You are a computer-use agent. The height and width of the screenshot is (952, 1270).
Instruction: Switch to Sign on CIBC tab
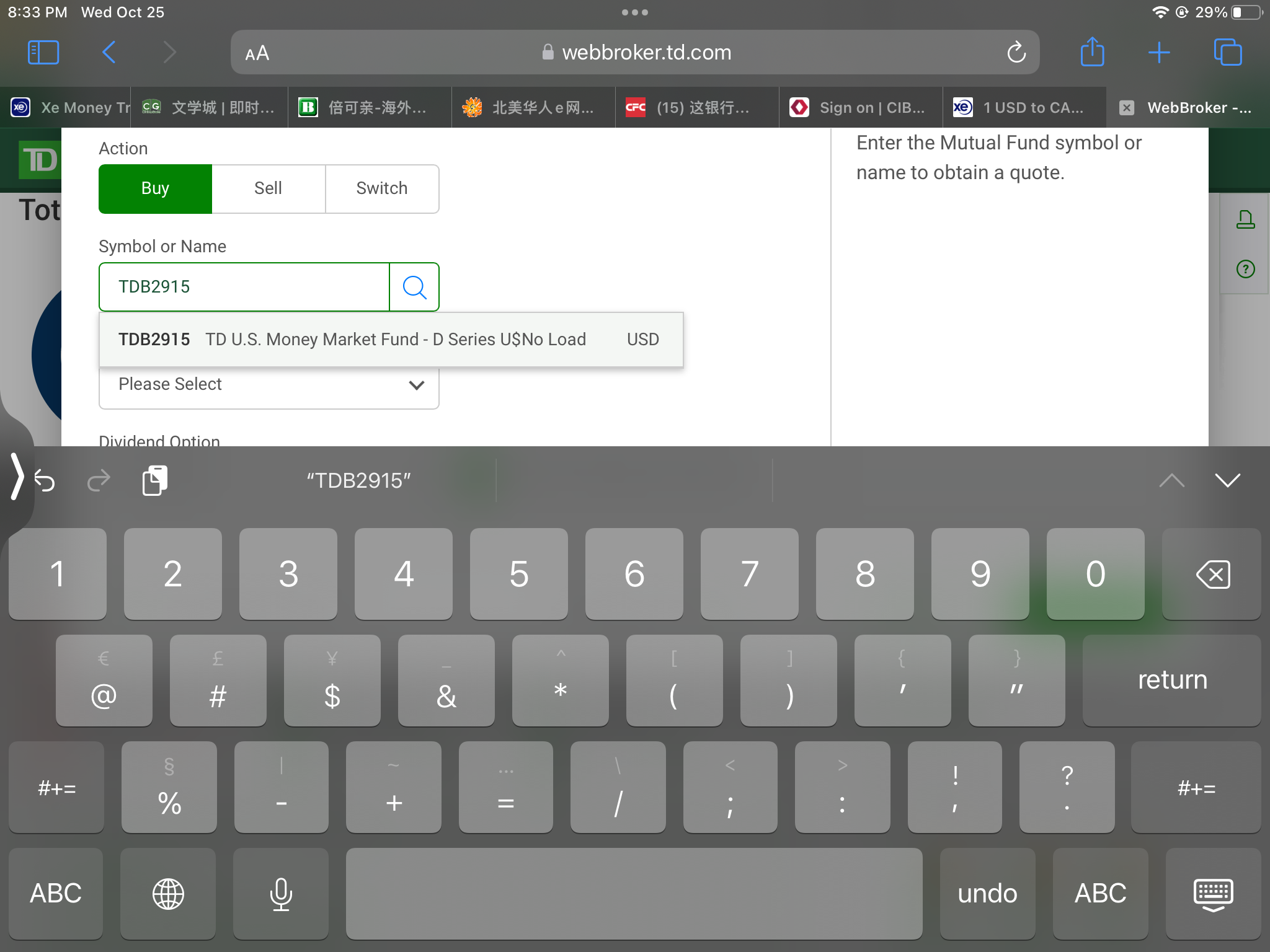(861, 107)
